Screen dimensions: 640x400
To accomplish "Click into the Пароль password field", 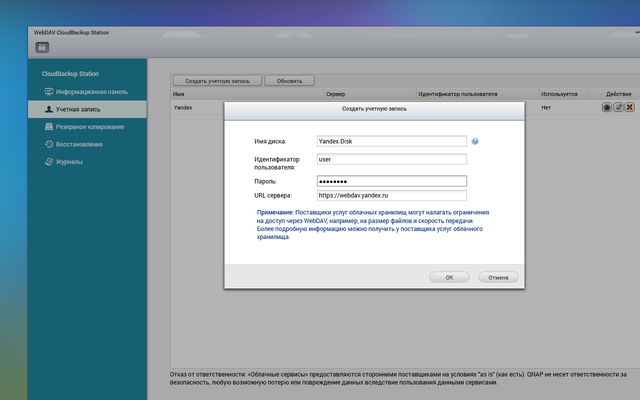I will click(x=391, y=181).
